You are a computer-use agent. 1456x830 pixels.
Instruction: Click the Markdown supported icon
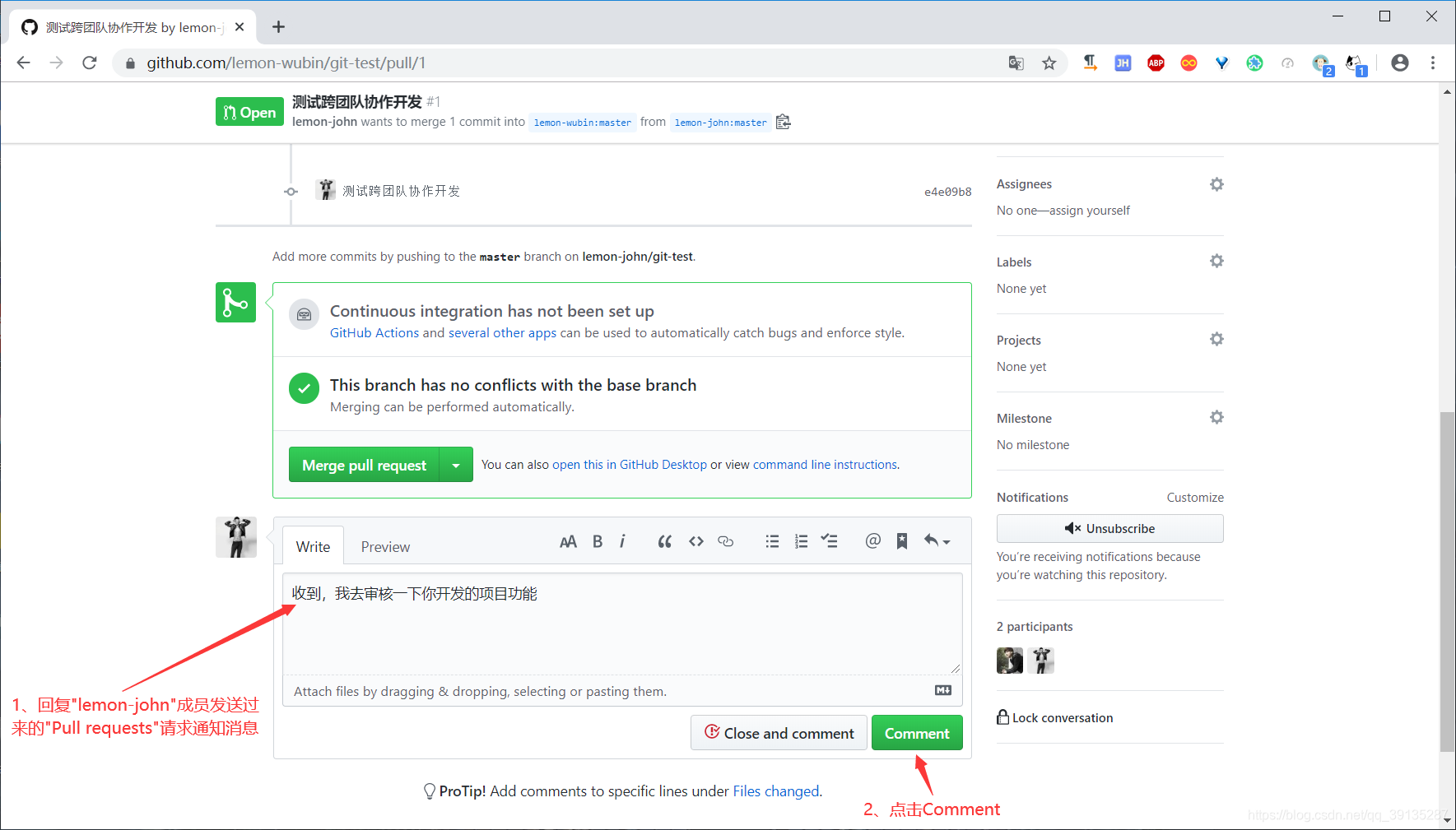(943, 690)
